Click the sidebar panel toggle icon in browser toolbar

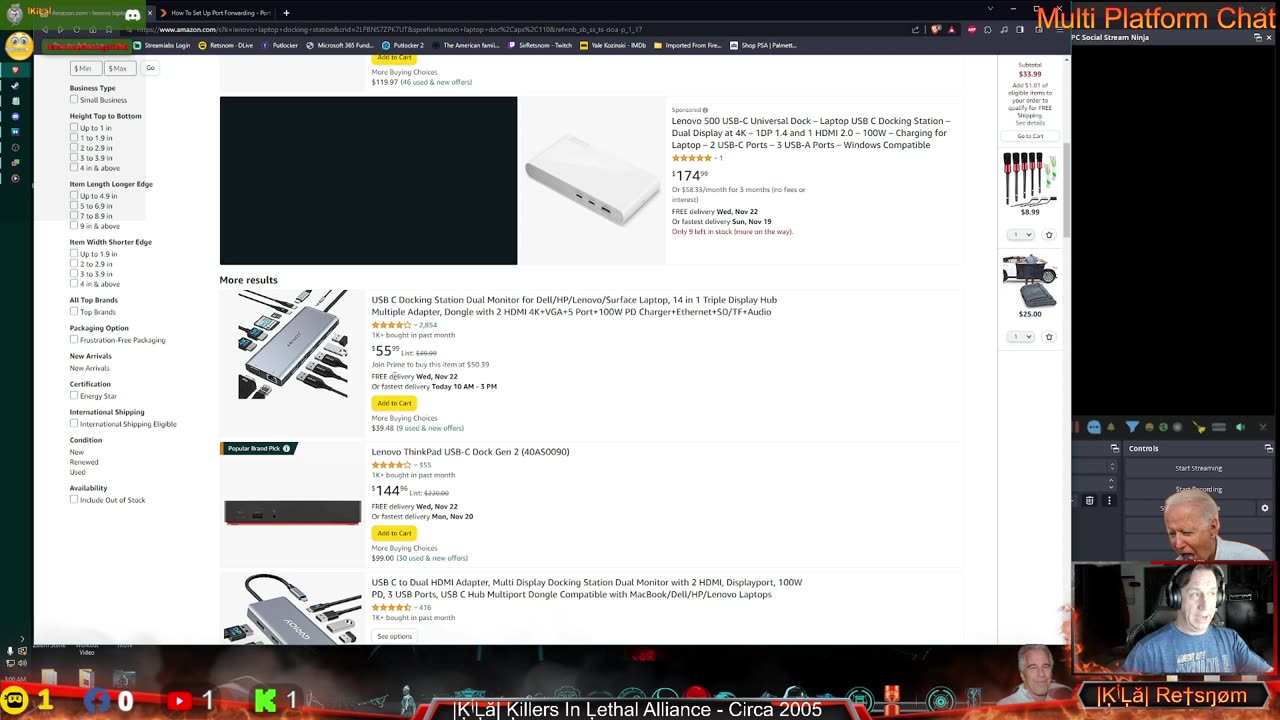1020,29
